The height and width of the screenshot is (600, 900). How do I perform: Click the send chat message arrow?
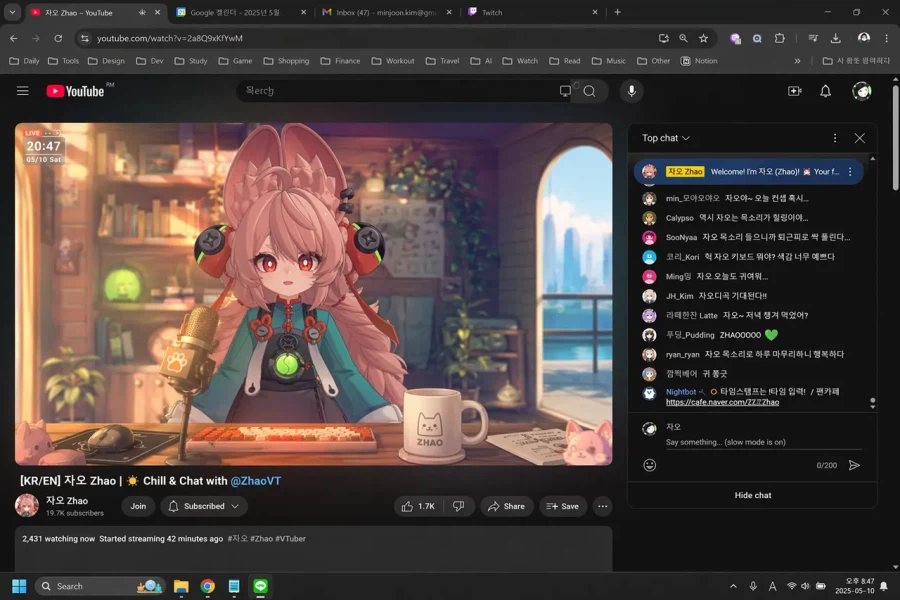[854, 465]
